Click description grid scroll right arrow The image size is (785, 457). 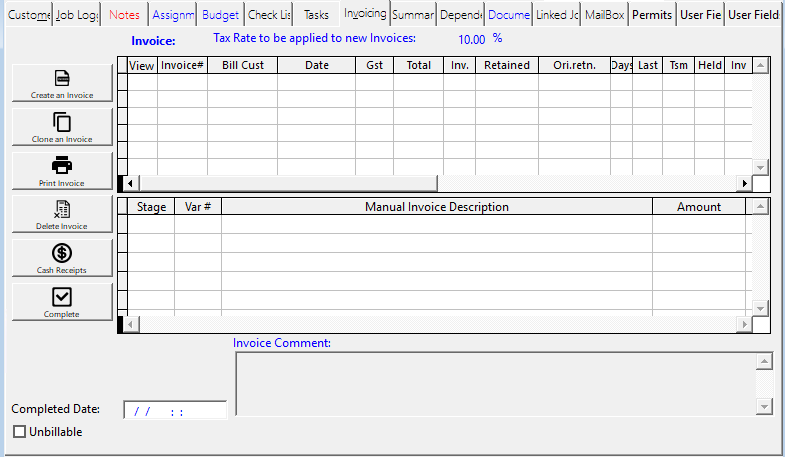[744, 324]
